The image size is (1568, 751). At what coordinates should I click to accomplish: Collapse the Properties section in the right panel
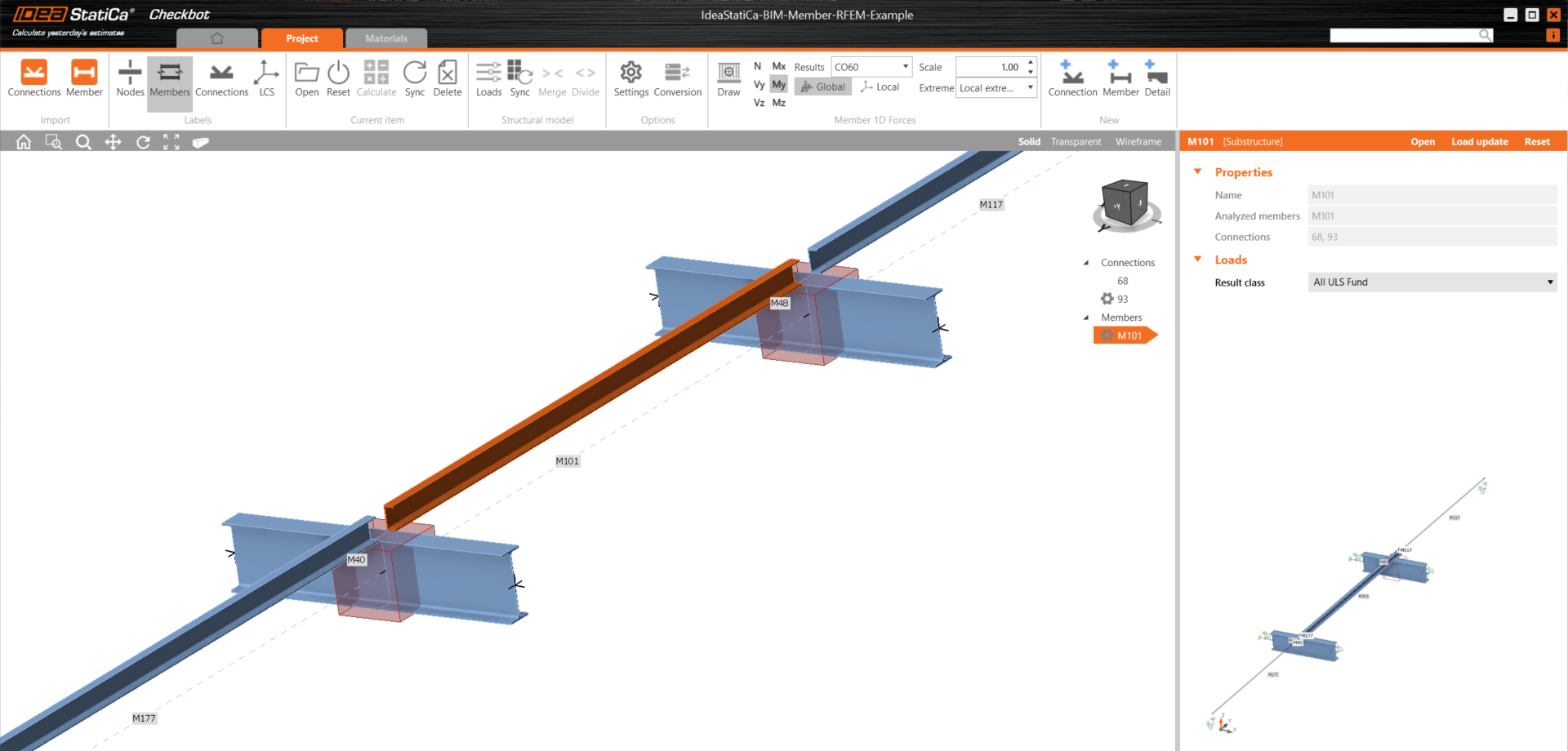(1197, 171)
